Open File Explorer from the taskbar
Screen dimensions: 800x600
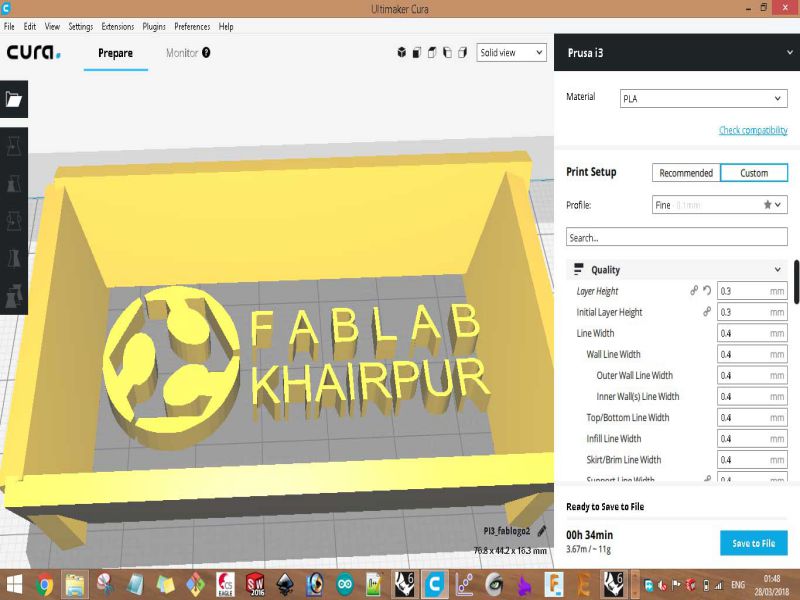tap(75, 584)
